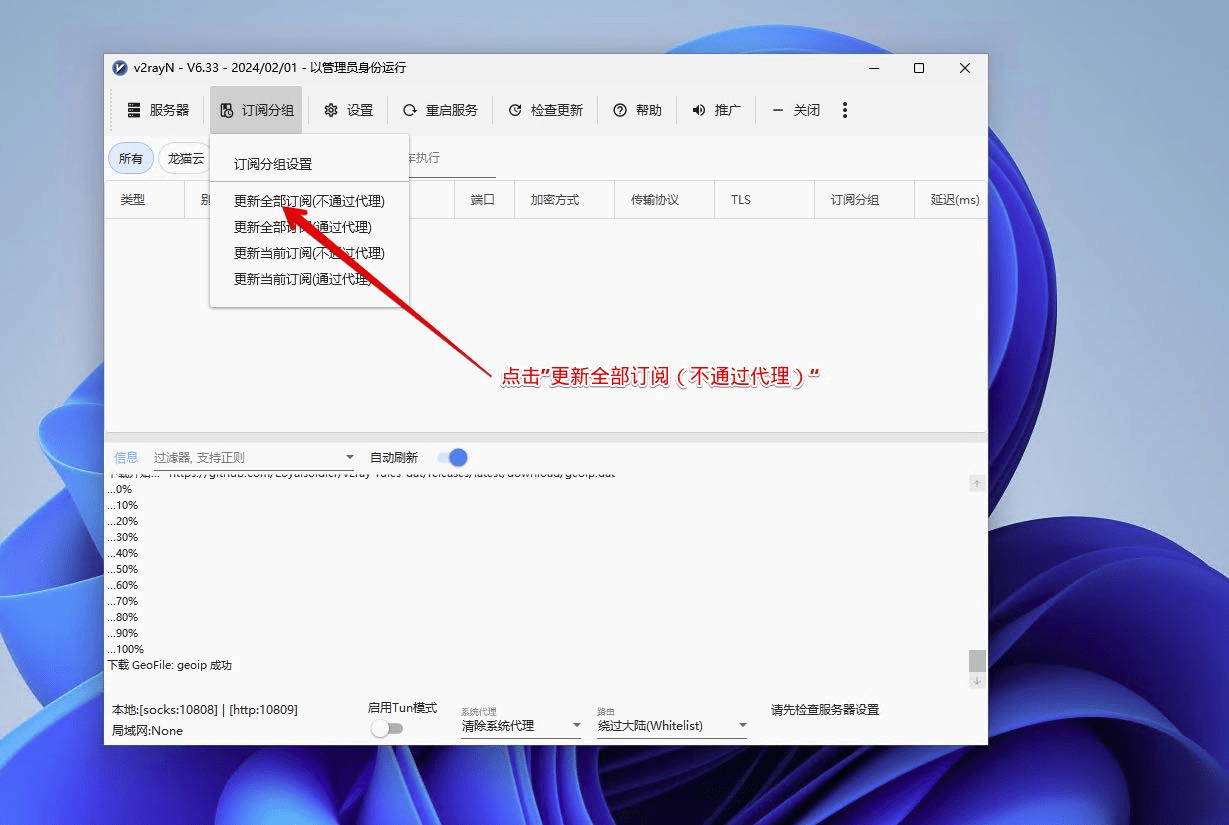Click the ...100% log line
Viewport: 1229px width, 825px height.
(x=126, y=649)
